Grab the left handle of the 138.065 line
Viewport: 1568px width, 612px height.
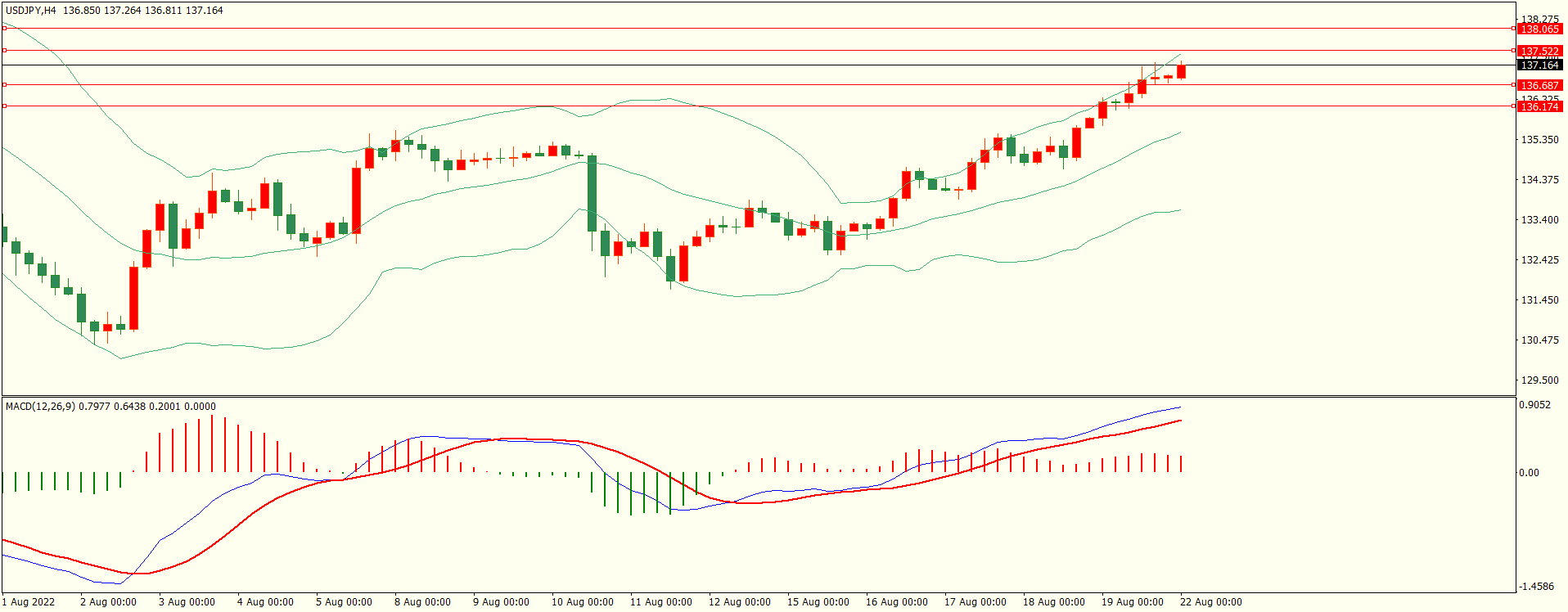[4, 29]
